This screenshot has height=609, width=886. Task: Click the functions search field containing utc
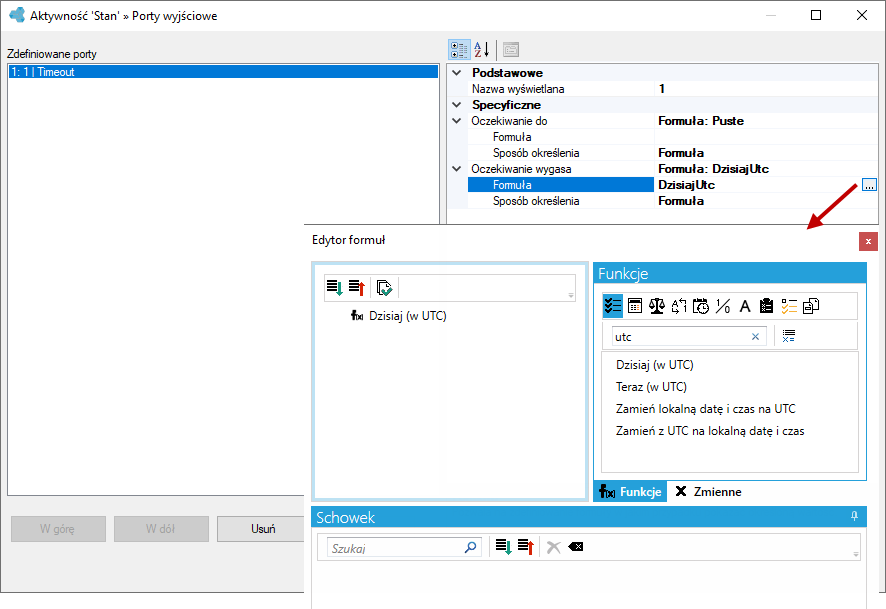tap(689, 337)
